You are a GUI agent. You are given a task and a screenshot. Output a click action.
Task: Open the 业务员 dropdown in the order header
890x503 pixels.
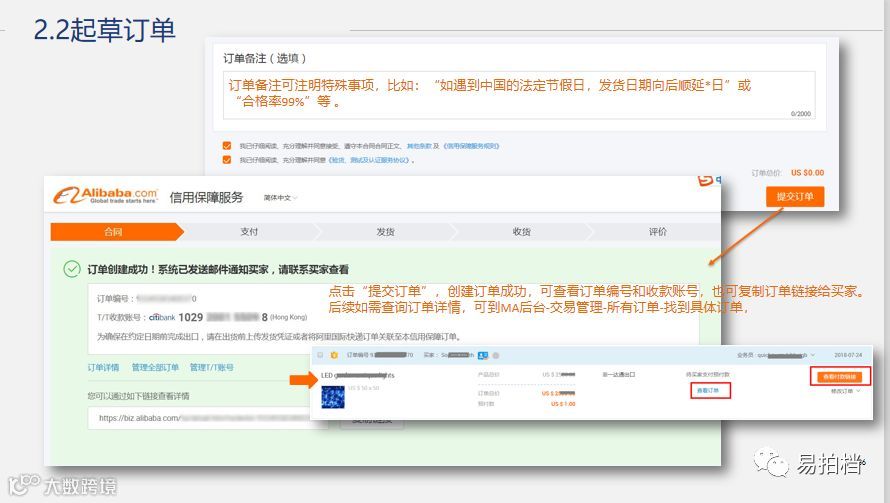tap(776, 355)
